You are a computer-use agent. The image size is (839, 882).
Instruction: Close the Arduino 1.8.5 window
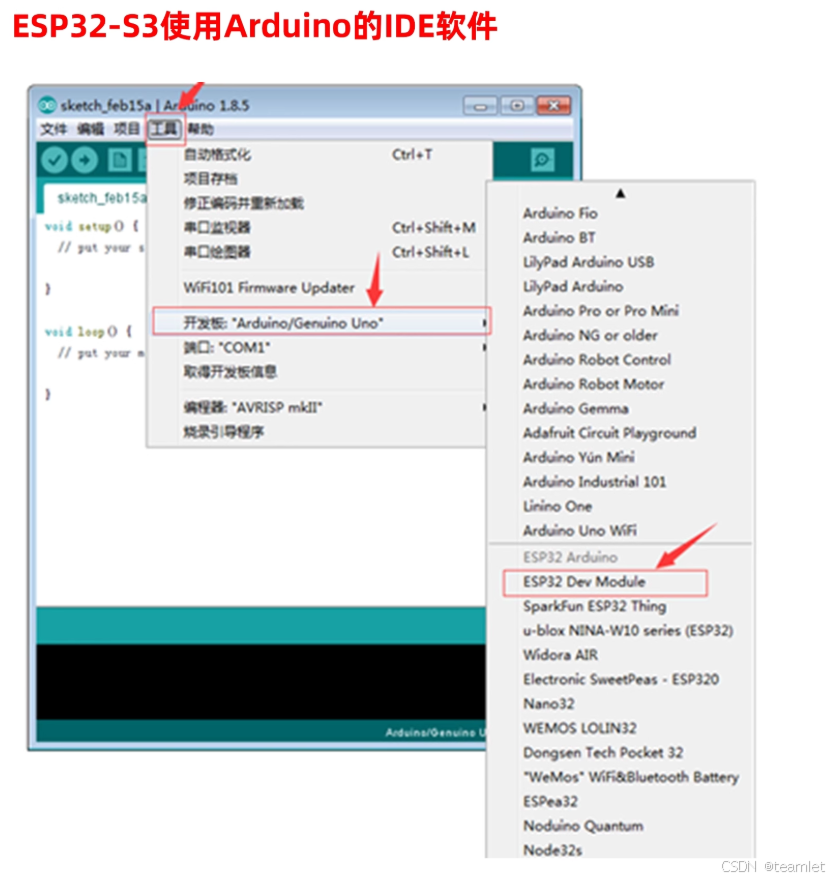[x=553, y=106]
